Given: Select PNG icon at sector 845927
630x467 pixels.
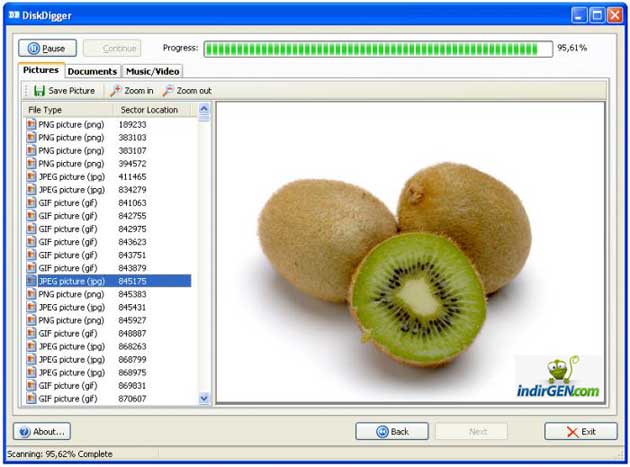Looking at the screenshot, I should point(31,320).
